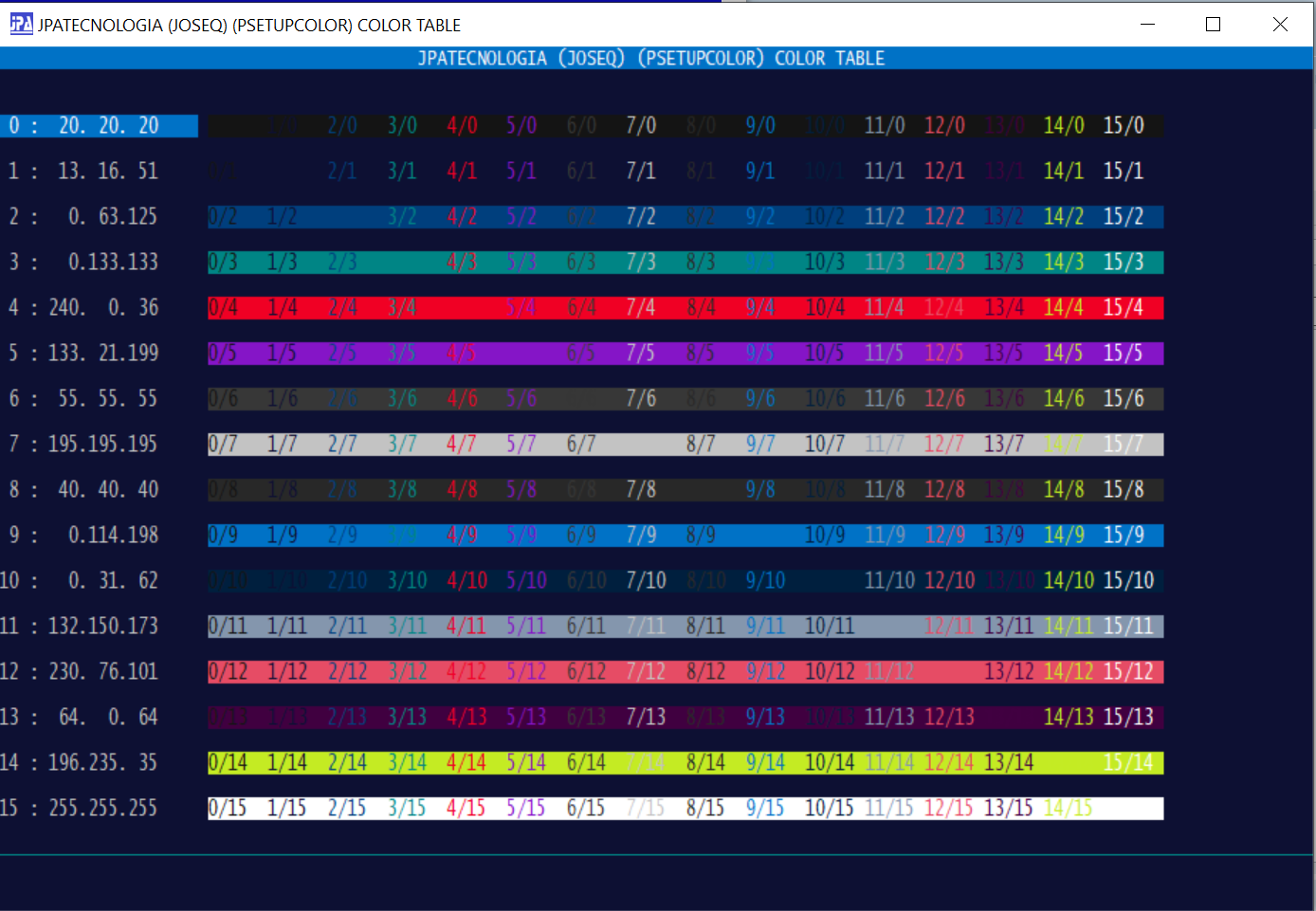Pick the 15/5 swatch on purple bar
Image resolution: width=1316 pixels, height=911 pixels.
(x=1124, y=354)
